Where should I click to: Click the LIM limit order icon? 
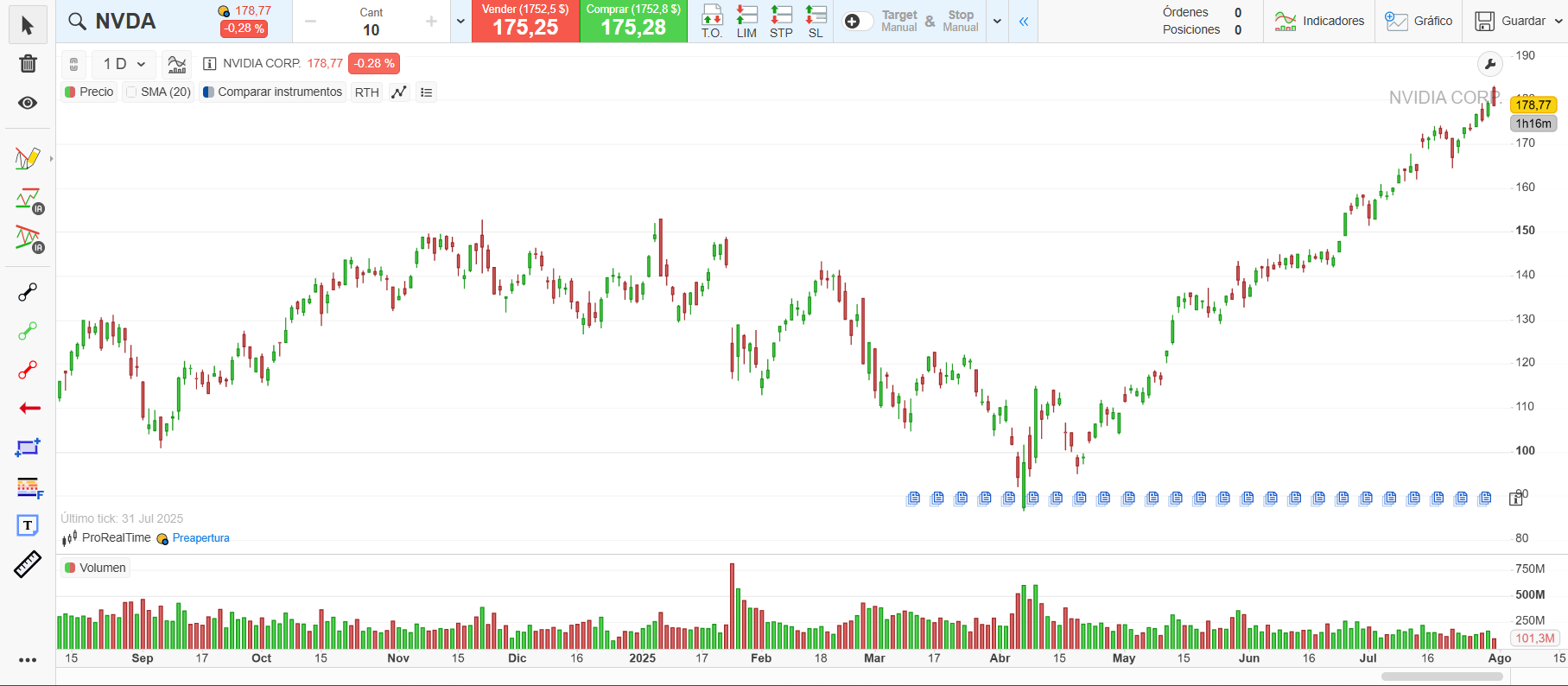click(746, 21)
